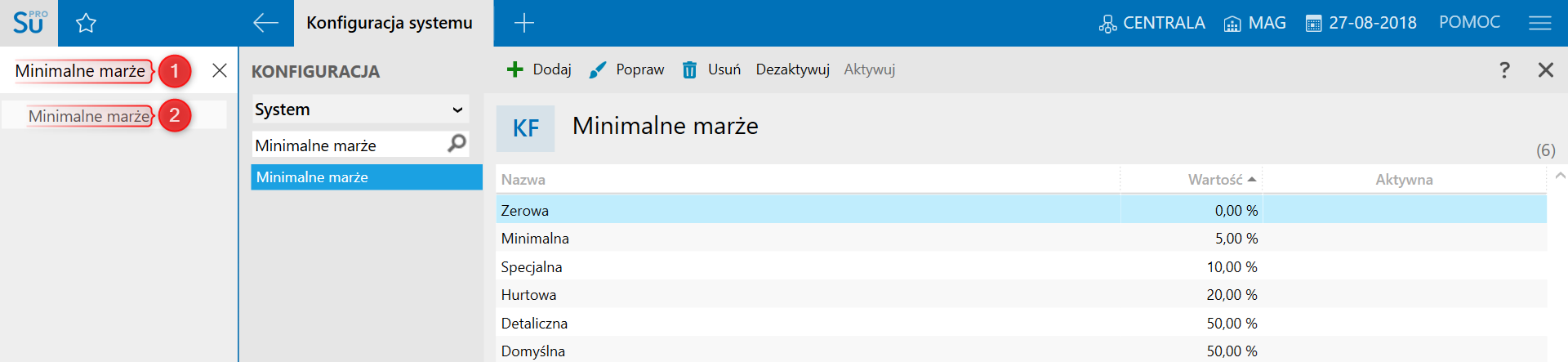Open the POMOC menu
The width and height of the screenshot is (1568, 362).
[x=1469, y=22]
